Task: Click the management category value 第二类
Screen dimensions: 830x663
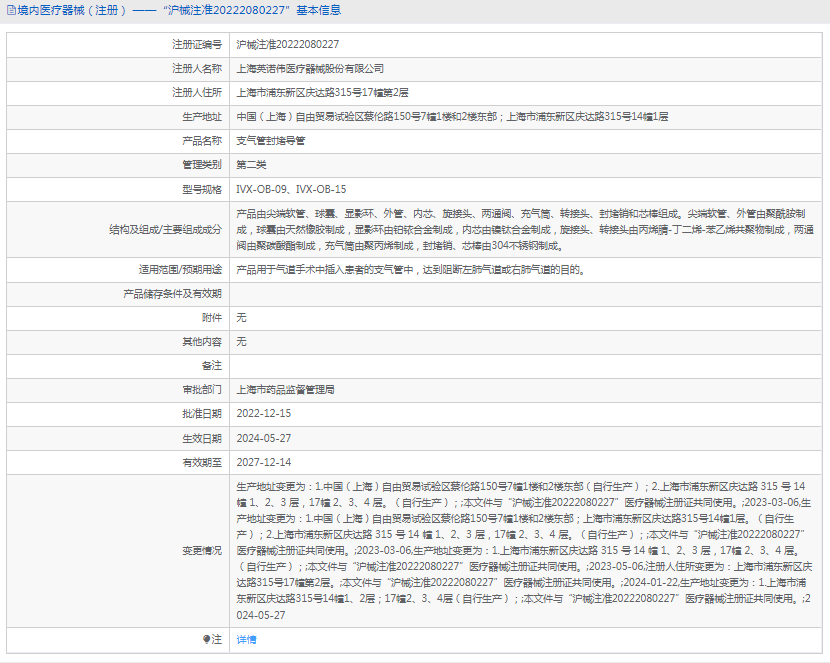Action: tap(251, 165)
